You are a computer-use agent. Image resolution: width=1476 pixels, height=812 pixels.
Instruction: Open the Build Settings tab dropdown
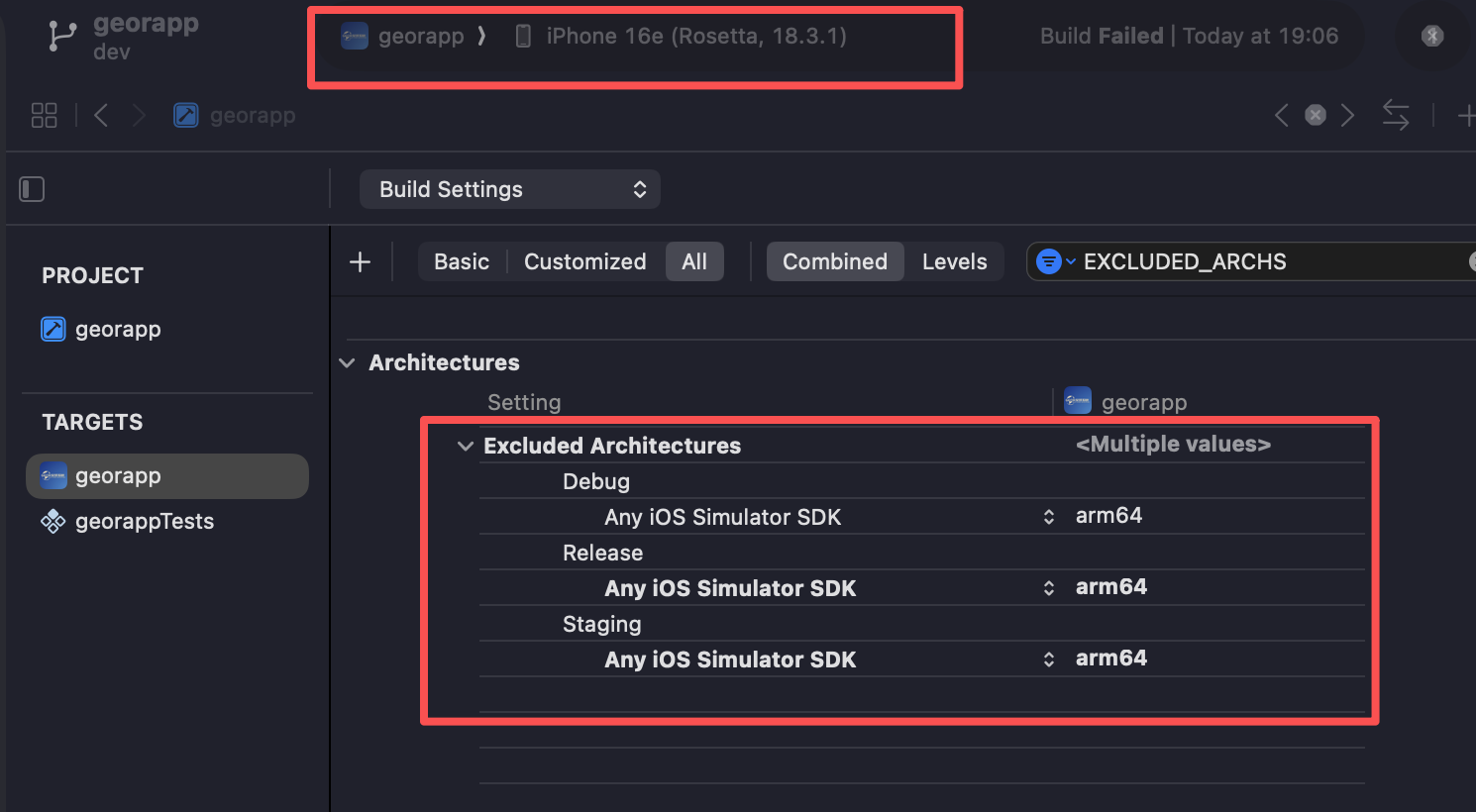[509, 189]
